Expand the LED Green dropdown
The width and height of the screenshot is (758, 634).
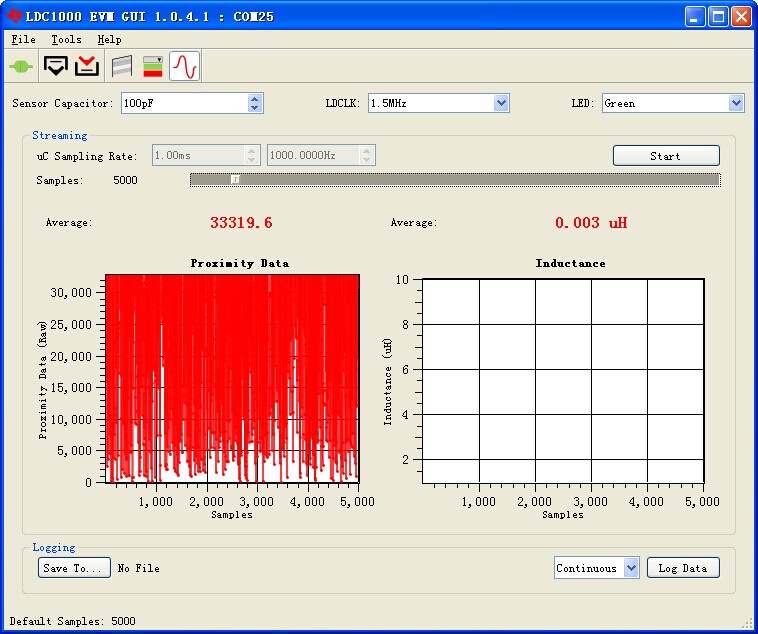point(736,103)
